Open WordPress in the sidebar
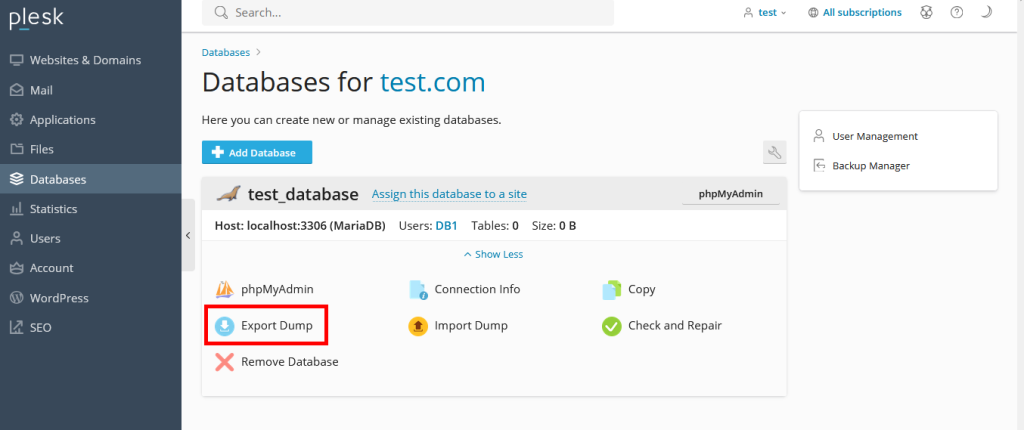The height and width of the screenshot is (430, 1024). 59,298
